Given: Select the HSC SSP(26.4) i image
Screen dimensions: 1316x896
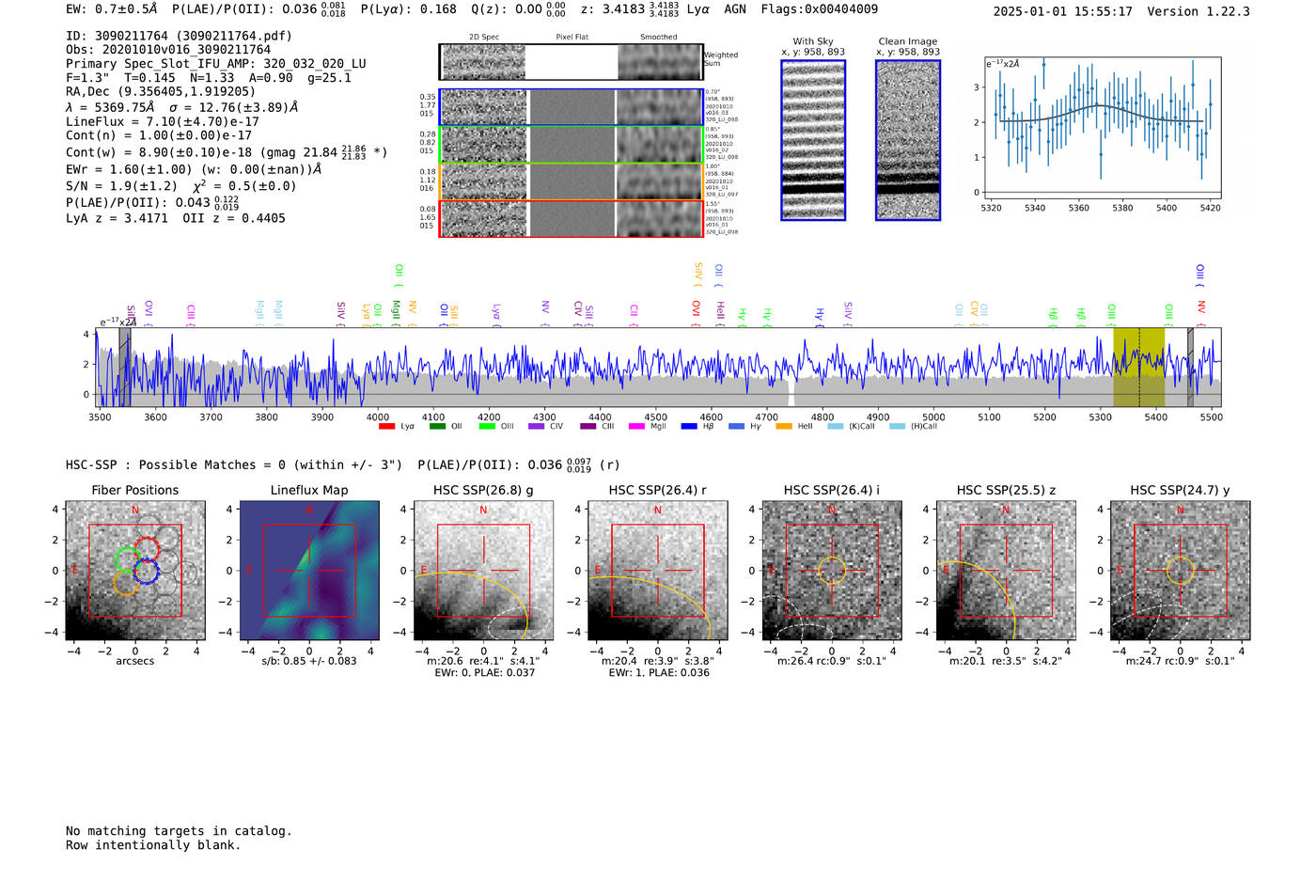Looking at the screenshot, I should tap(832, 571).
